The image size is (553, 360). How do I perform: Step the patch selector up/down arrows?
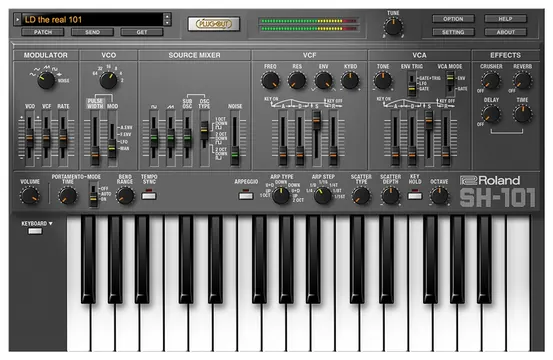[x=168, y=19]
